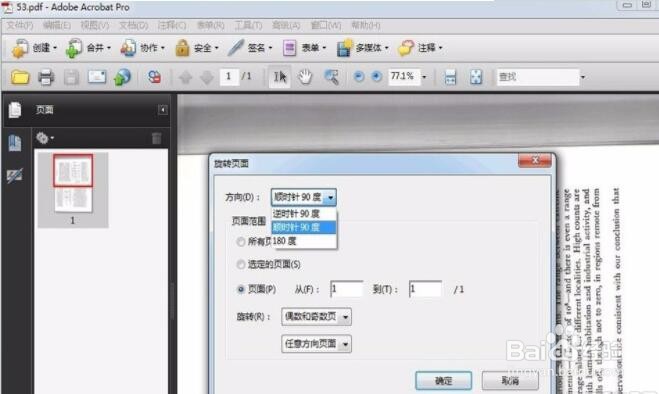659x394 pixels.
Task: Open the 安全 (Secure) lock menu
Action: pos(197,48)
